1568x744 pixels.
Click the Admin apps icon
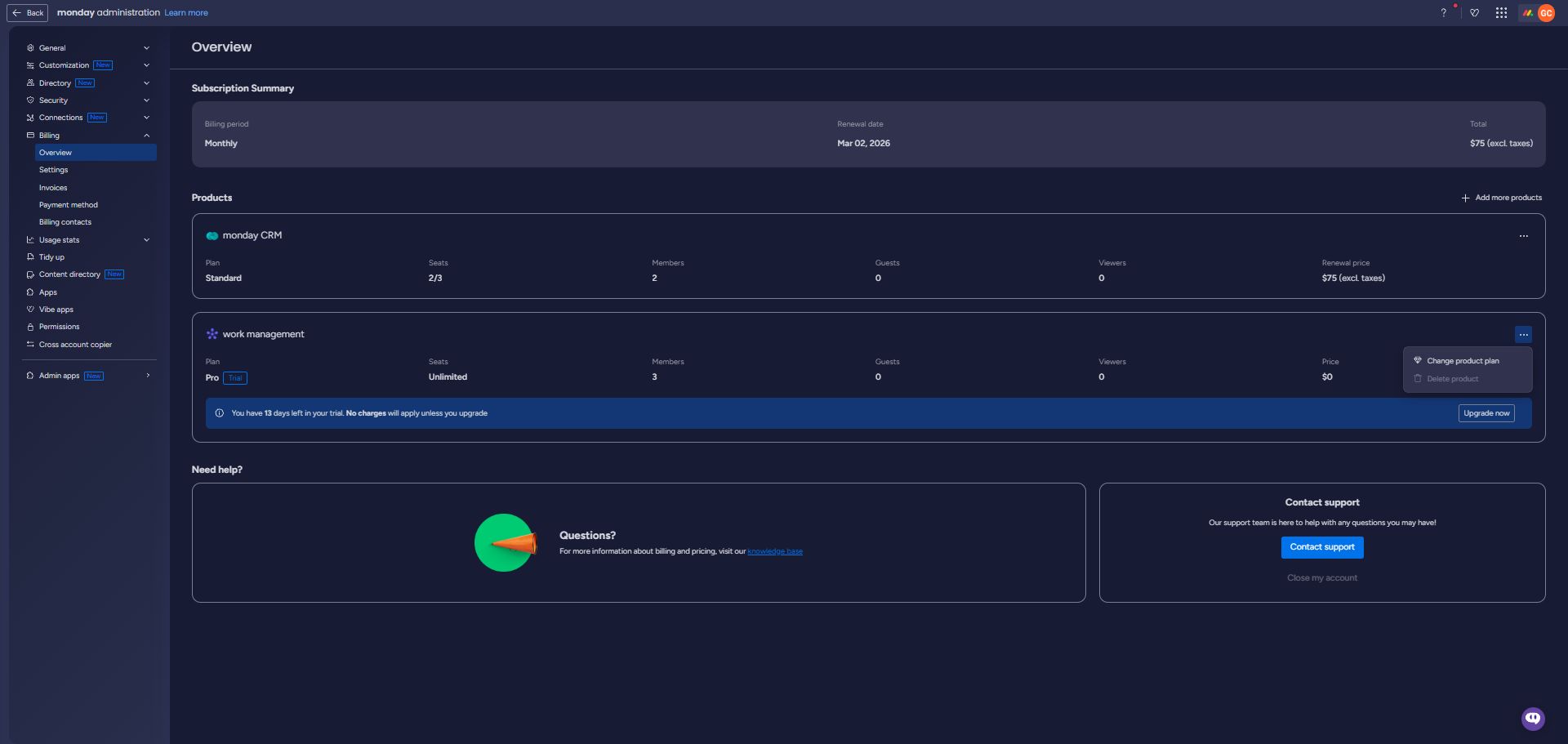tap(30, 376)
